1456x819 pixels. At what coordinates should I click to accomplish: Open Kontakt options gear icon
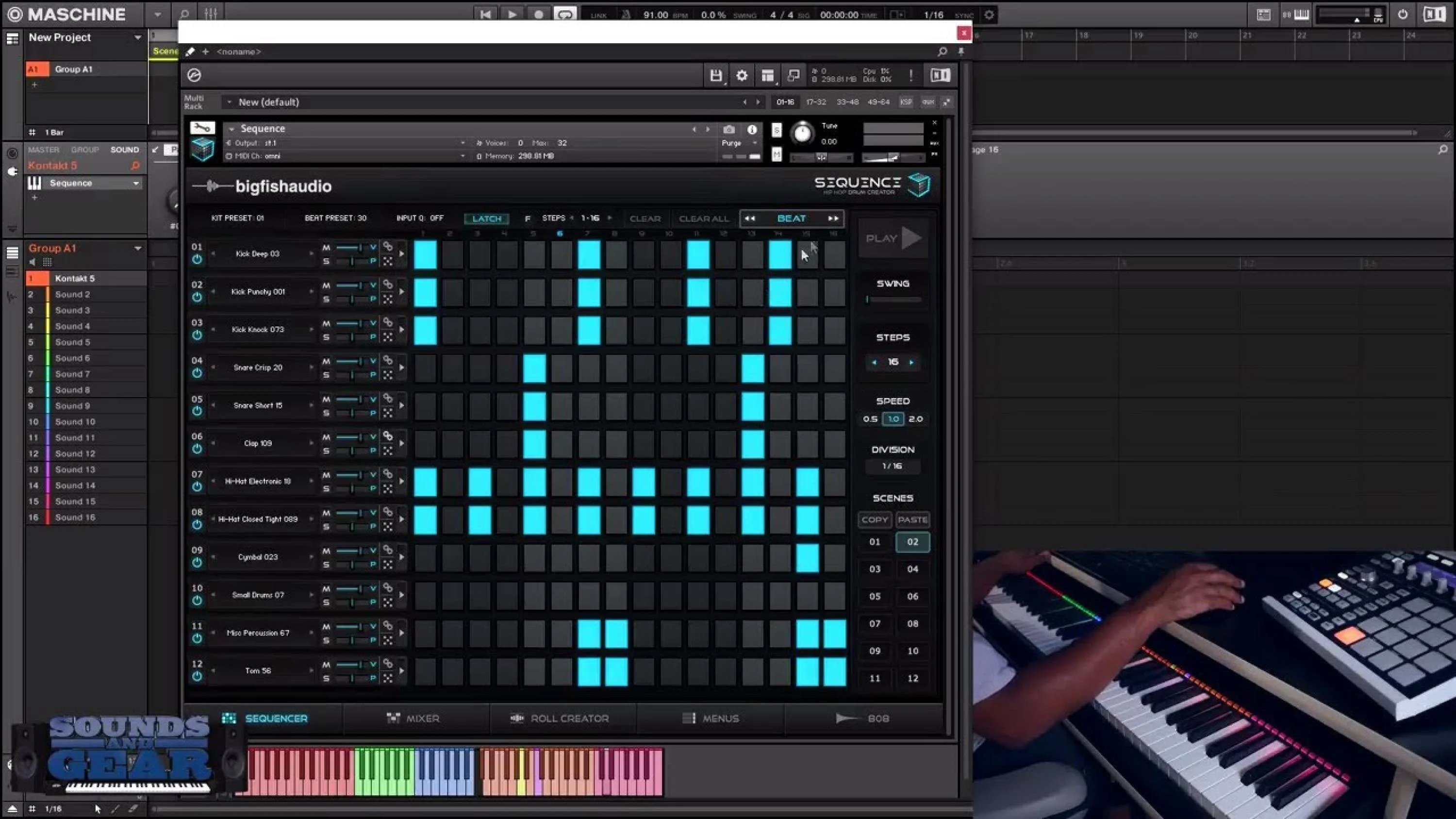click(742, 75)
